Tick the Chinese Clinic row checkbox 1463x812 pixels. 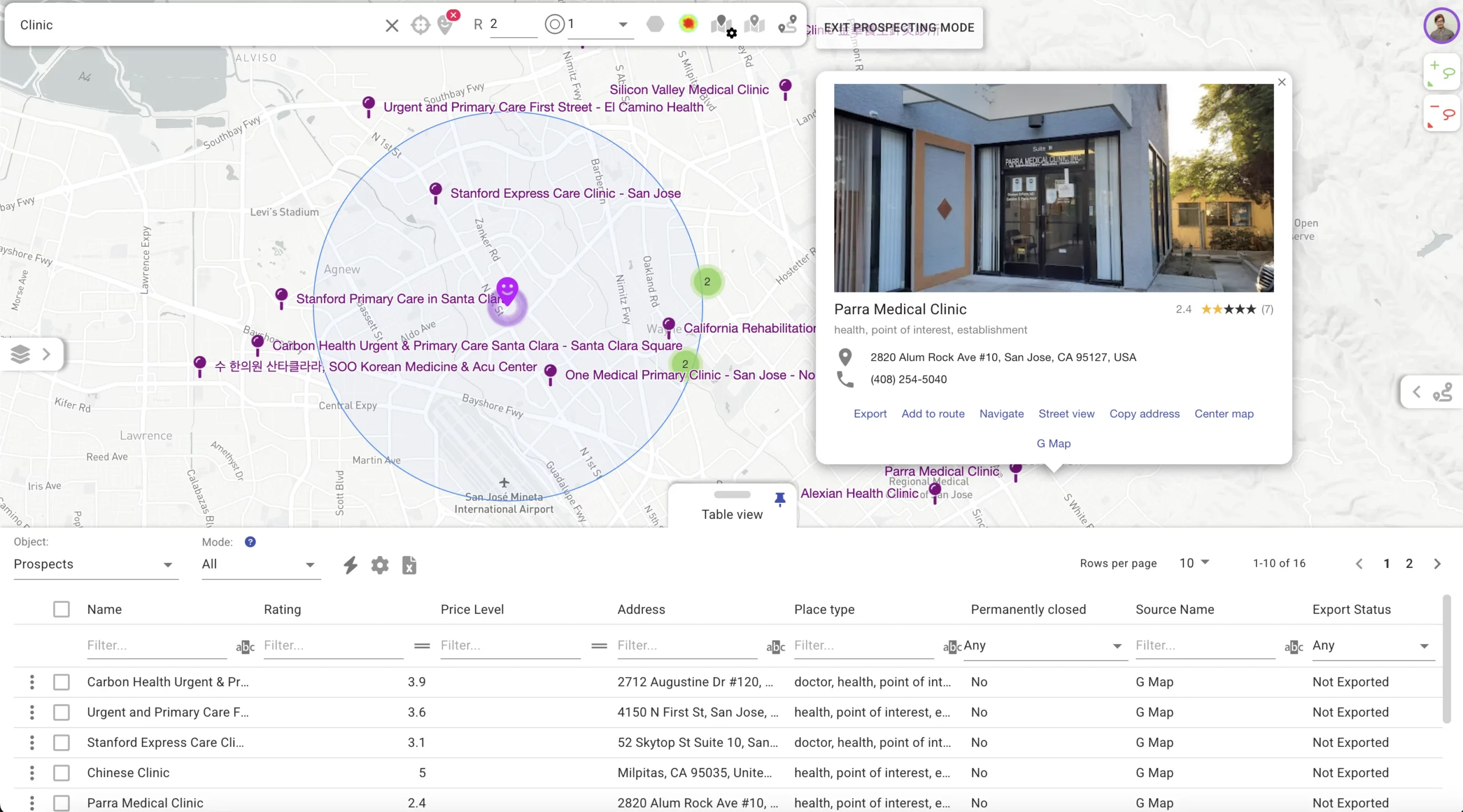61,773
